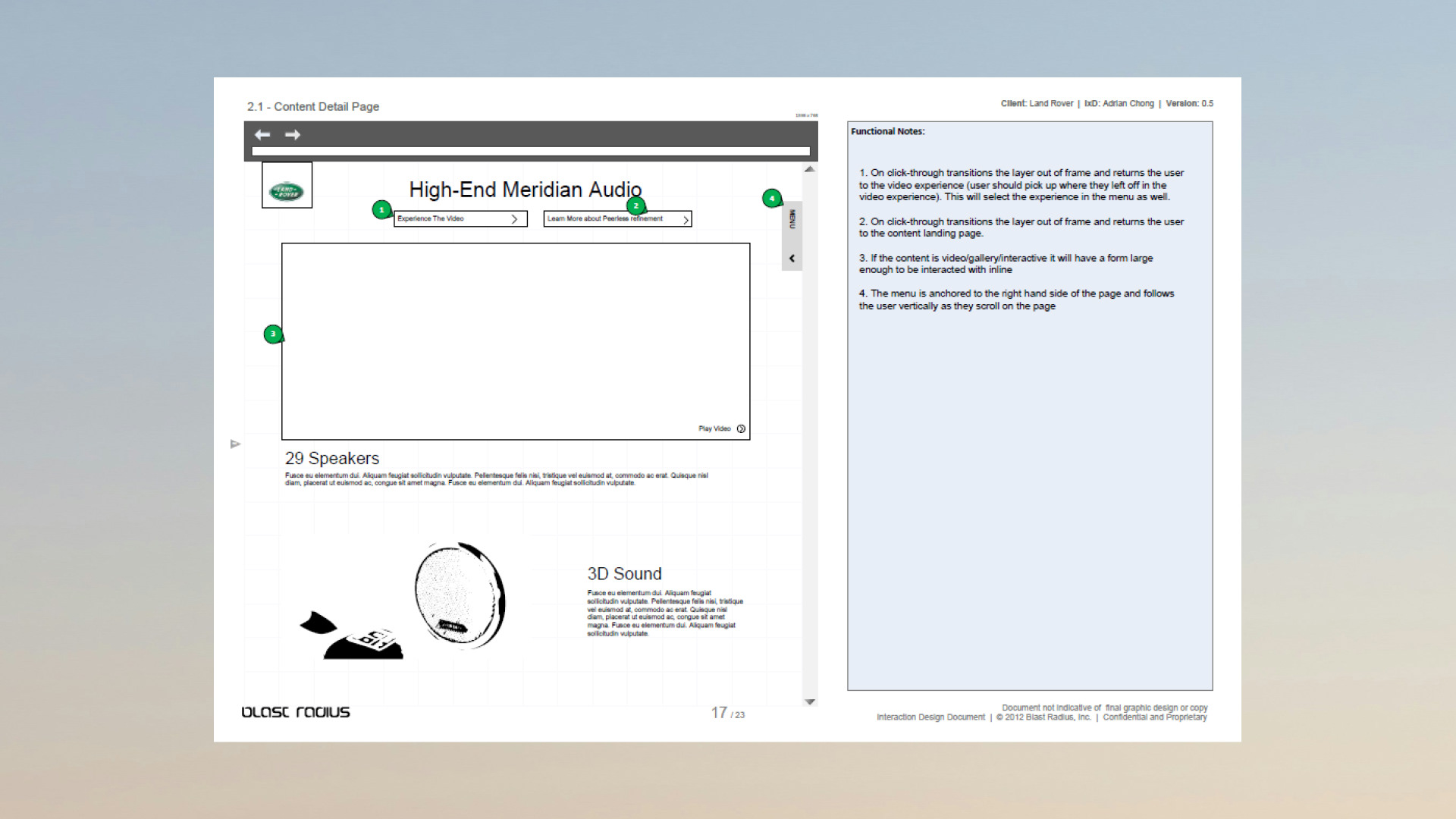The height and width of the screenshot is (819, 1456).
Task: Click green annotation marker 3
Action: [273, 334]
